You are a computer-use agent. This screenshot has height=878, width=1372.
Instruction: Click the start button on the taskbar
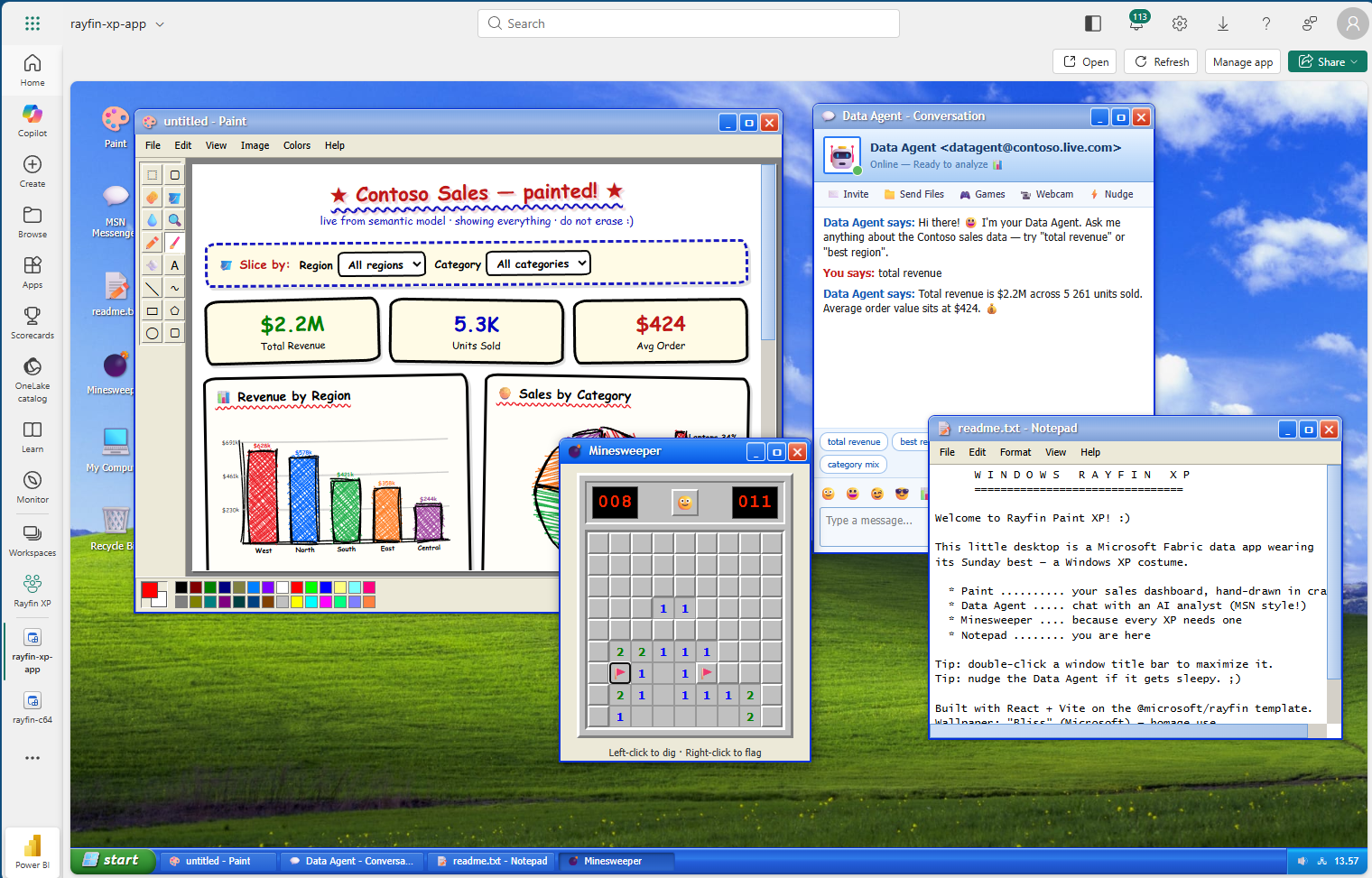point(114,860)
